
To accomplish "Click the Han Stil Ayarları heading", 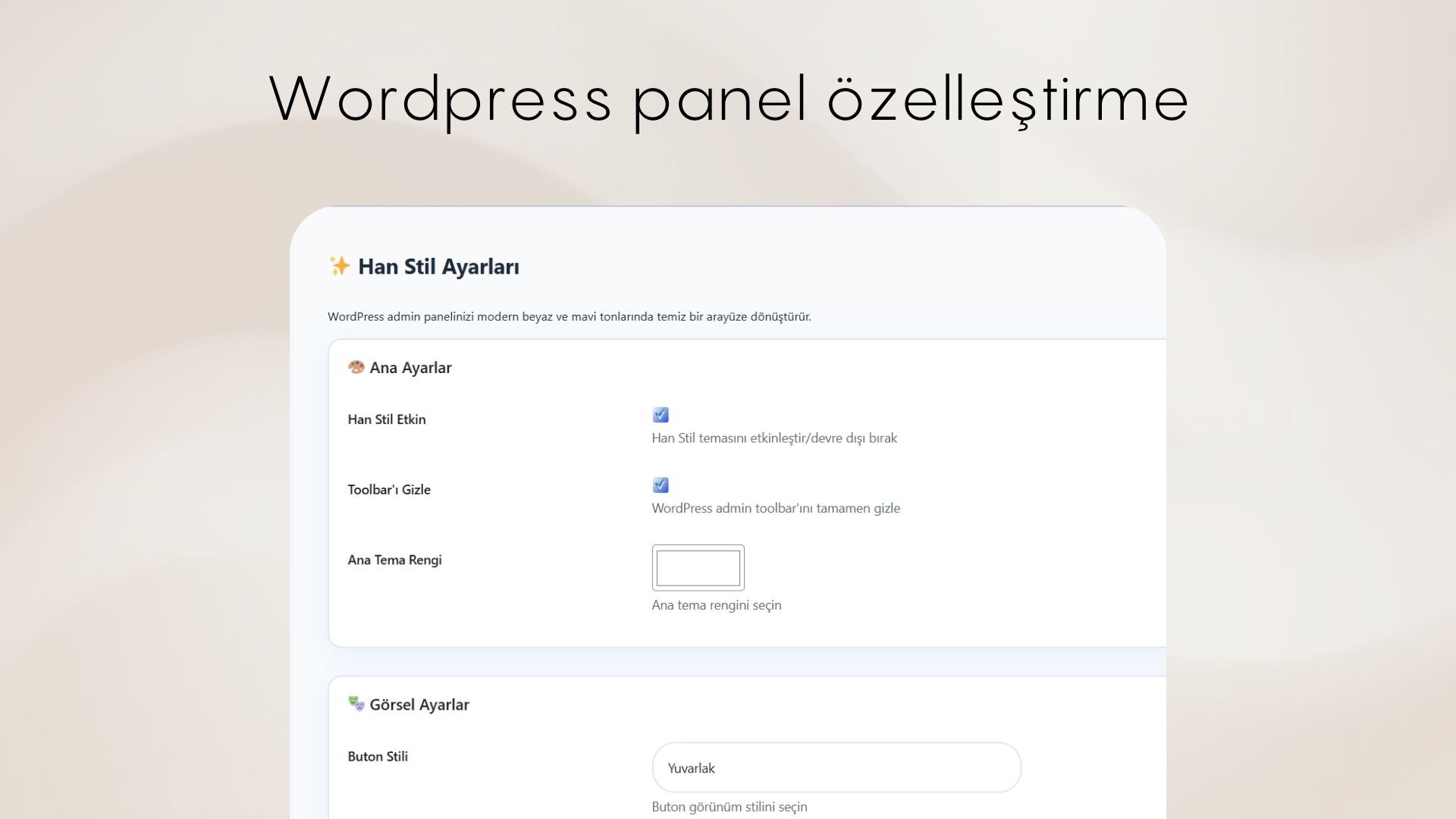I will (x=438, y=267).
